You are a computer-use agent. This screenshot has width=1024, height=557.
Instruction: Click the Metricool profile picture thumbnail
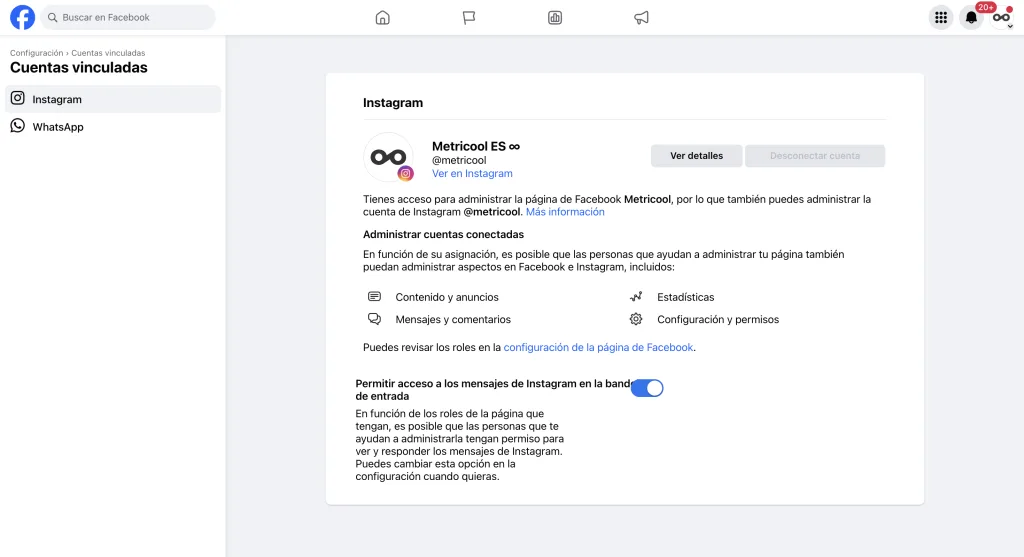point(389,157)
